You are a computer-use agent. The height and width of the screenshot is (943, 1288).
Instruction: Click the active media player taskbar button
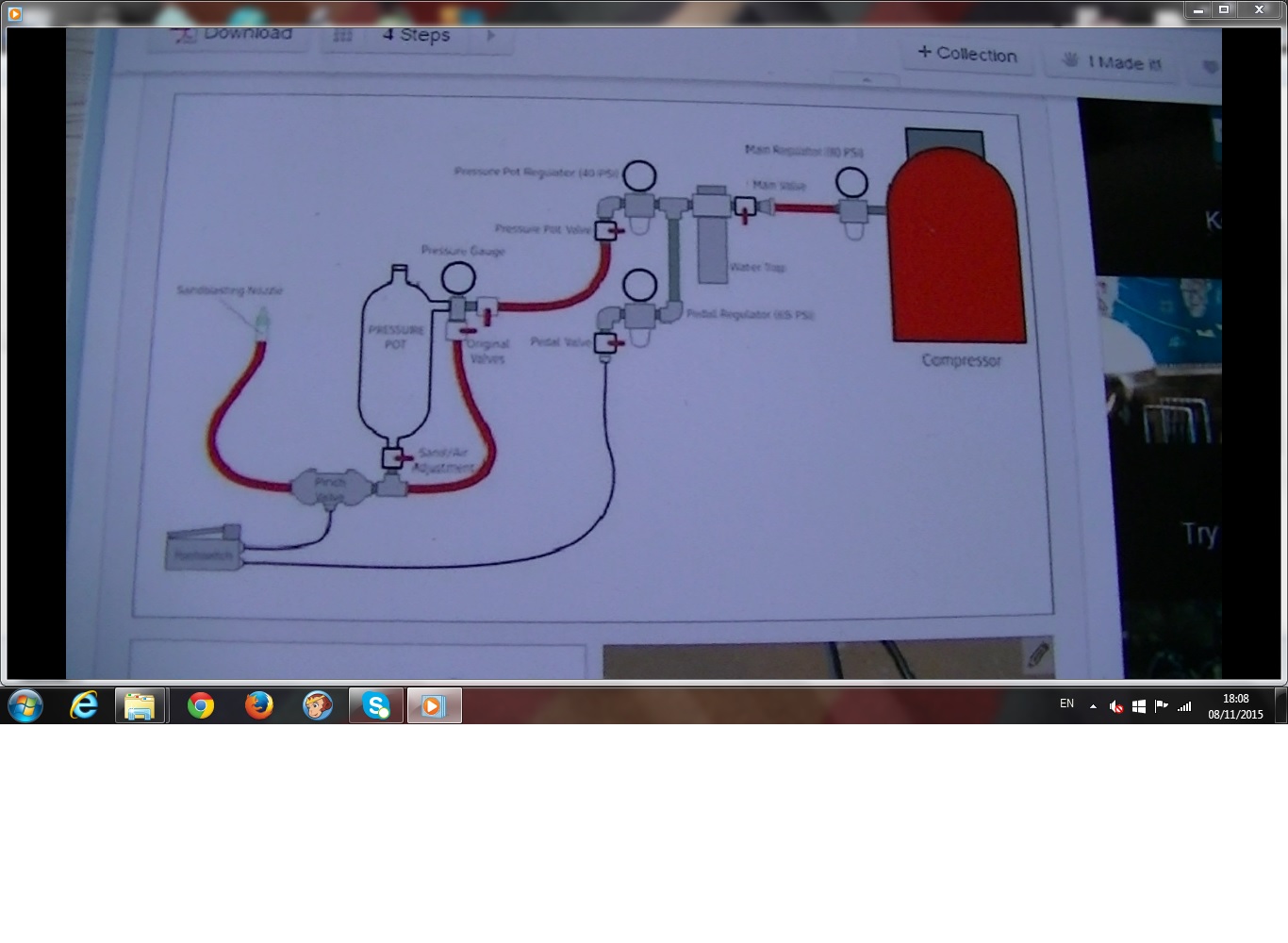pyautogui.click(x=435, y=705)
